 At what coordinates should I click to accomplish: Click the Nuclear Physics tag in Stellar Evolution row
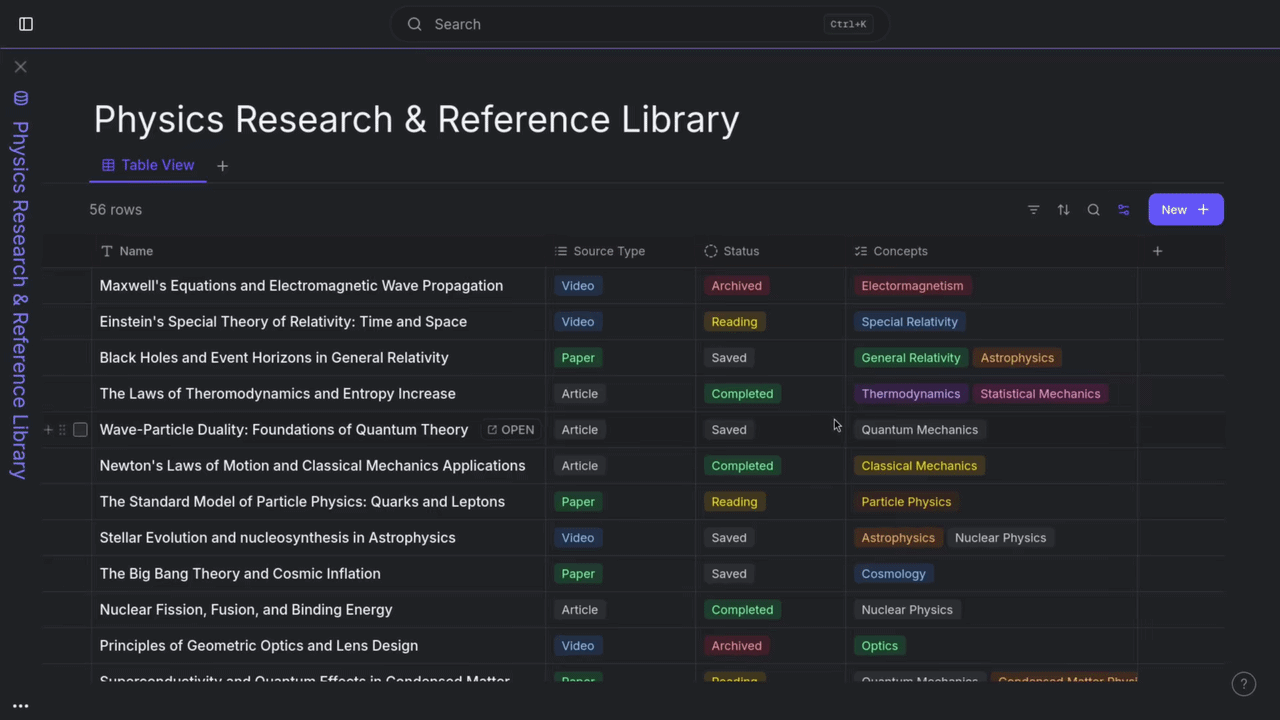pos(1000,538)
